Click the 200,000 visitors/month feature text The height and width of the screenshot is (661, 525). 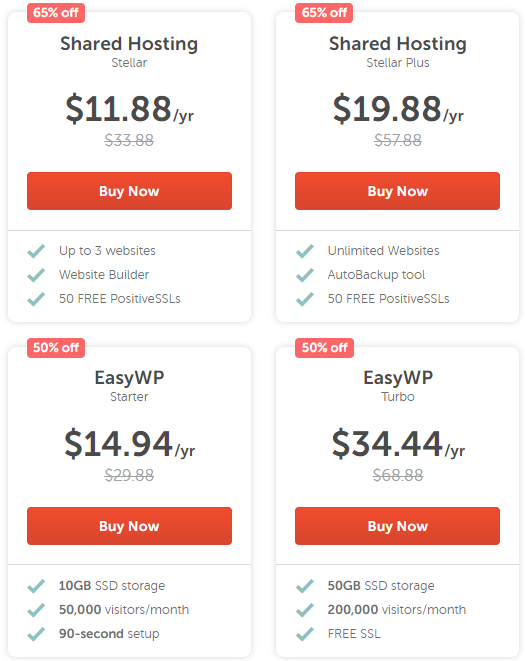pyautogui.click(x=397, y=610)
